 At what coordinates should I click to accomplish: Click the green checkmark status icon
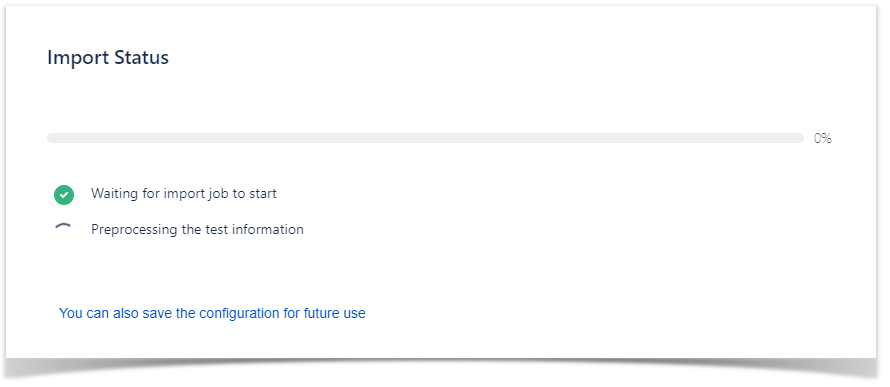pyautogui.click(x=64, y=195)
